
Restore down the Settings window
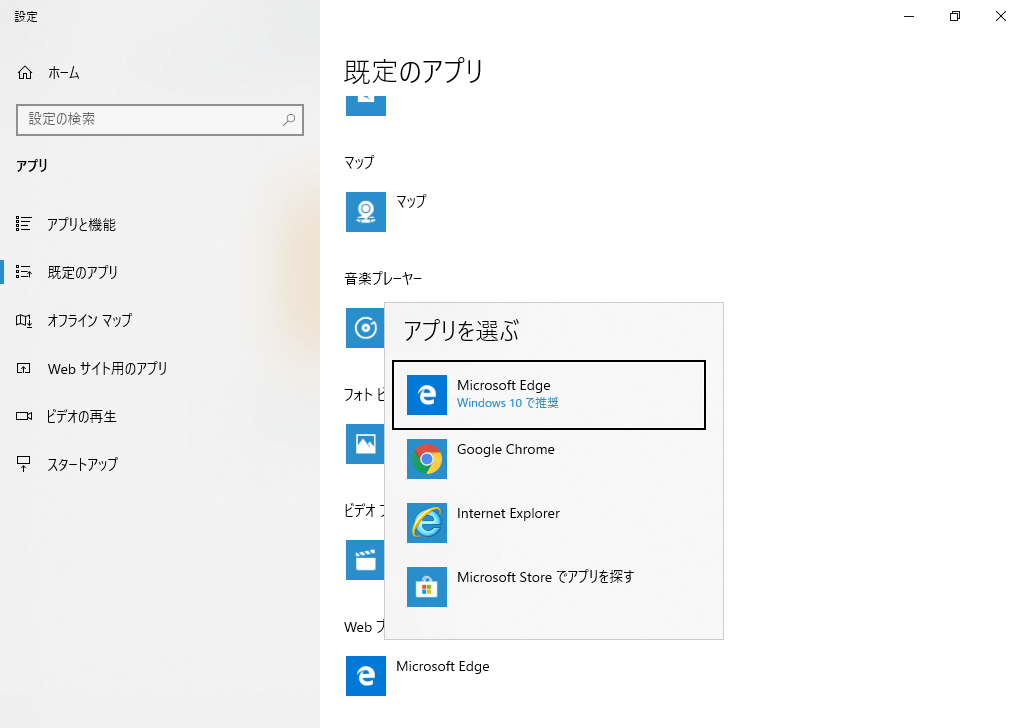tap(955, 16)
